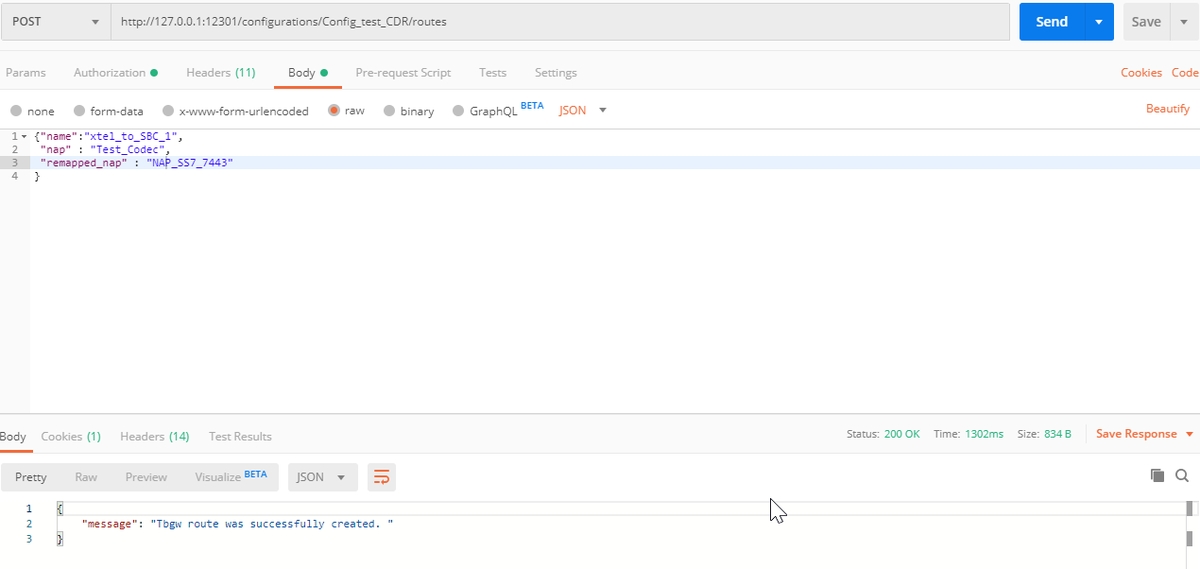
Task: Click the Beautify link
Action: pyautogui.click(x=1167, y=108)
